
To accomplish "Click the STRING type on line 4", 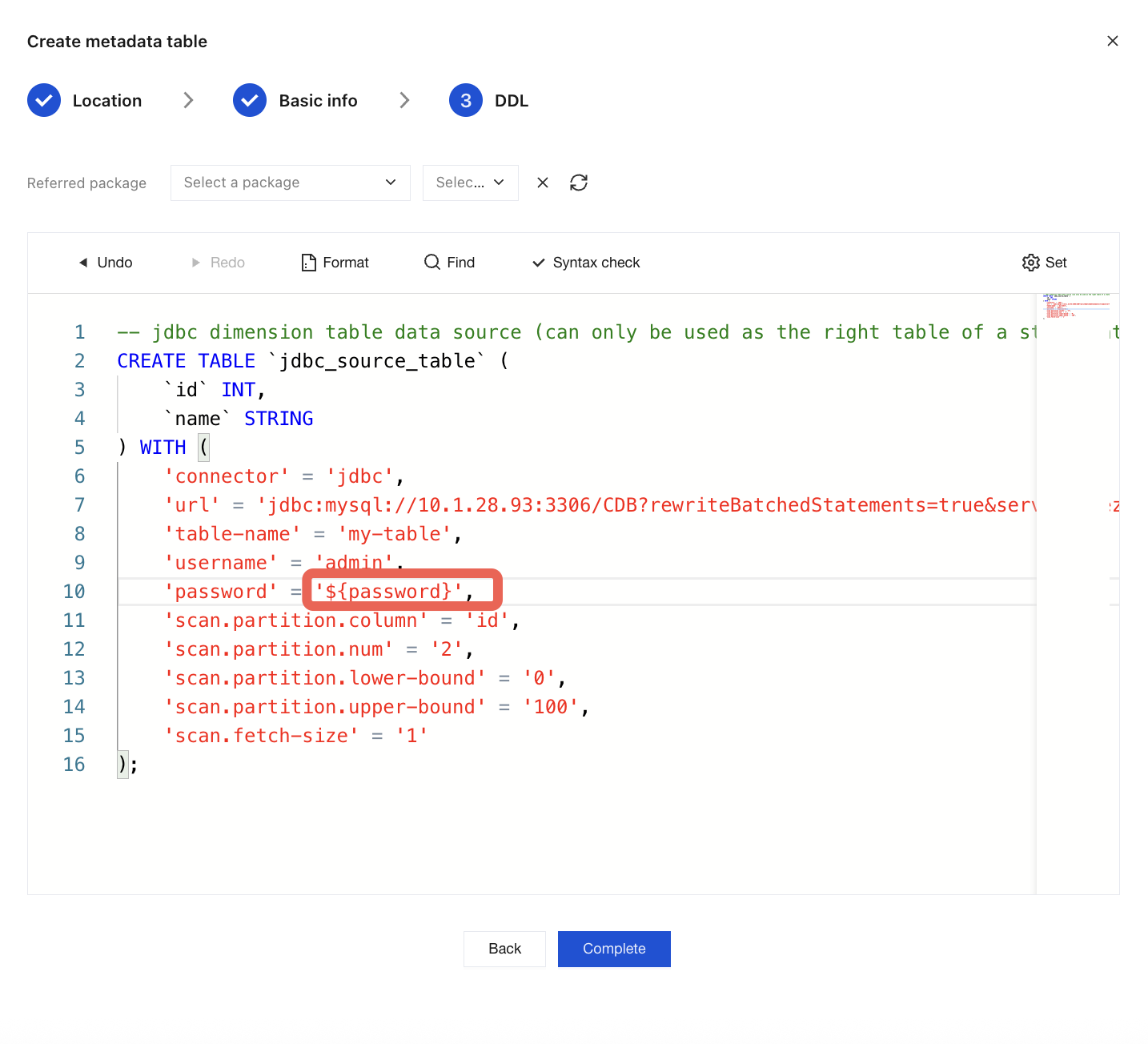I will 279,419.
